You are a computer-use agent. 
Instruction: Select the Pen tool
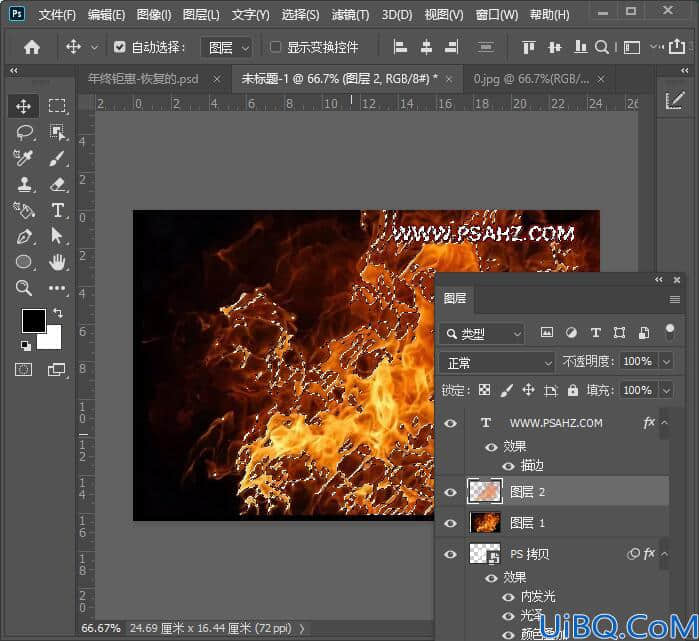[x=24, y=236]
